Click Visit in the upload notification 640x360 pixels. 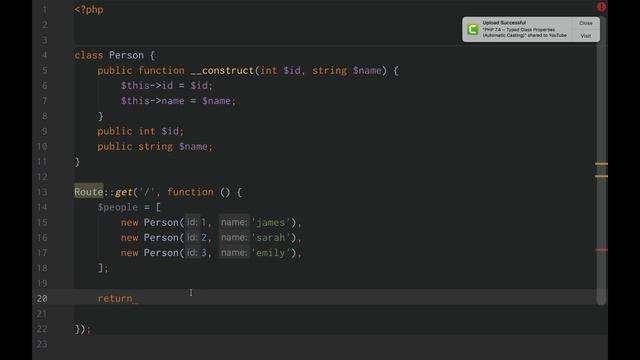tap(585, 36)
